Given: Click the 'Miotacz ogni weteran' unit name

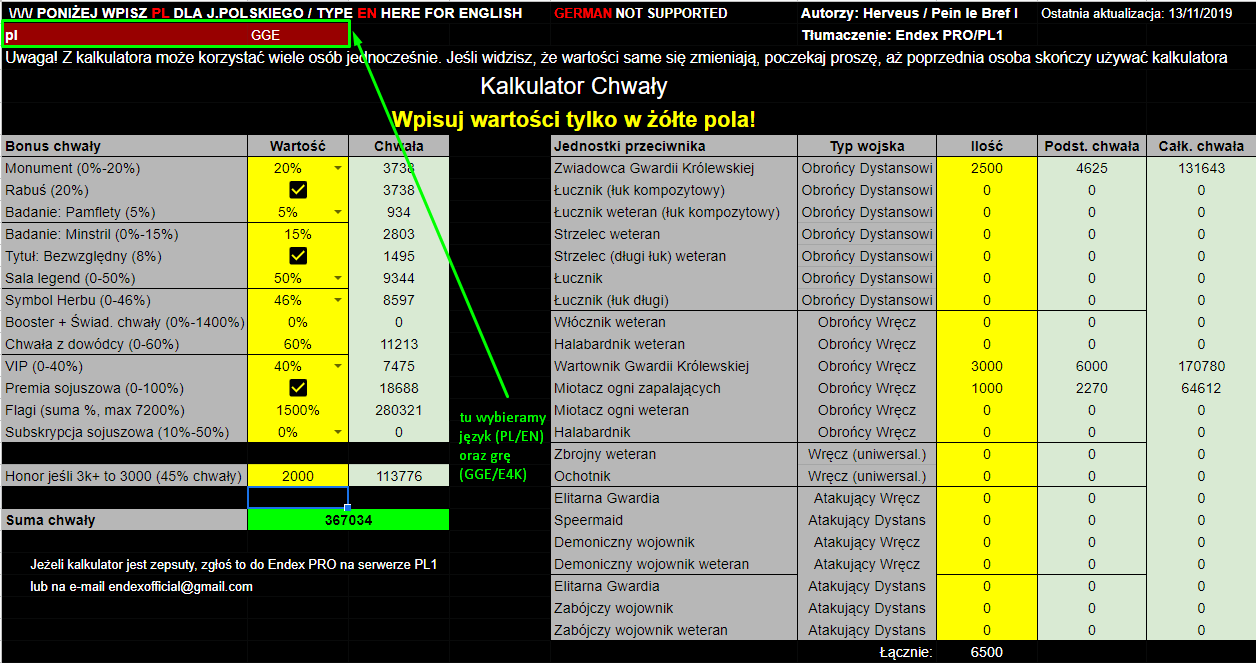Looking at the screenshot, I should coord(621,410).
